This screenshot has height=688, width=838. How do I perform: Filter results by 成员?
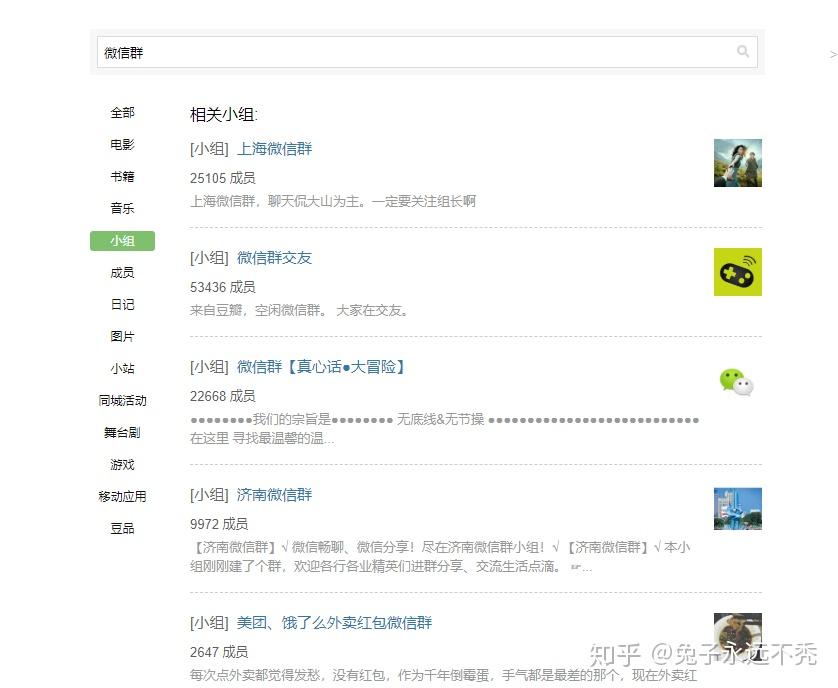click(x=122, y=273)
